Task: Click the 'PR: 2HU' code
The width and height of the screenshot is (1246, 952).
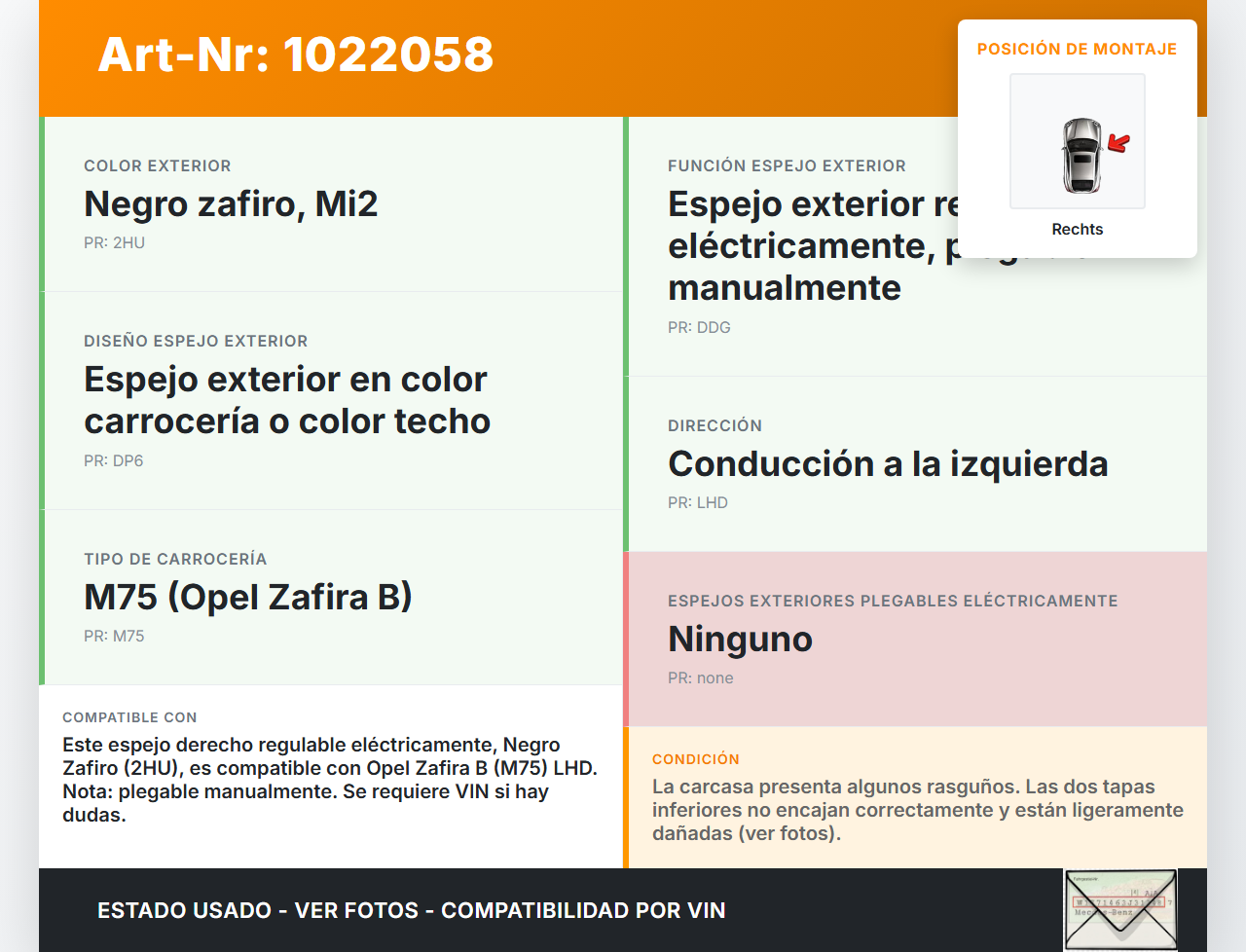Action: tap(114, 243)
